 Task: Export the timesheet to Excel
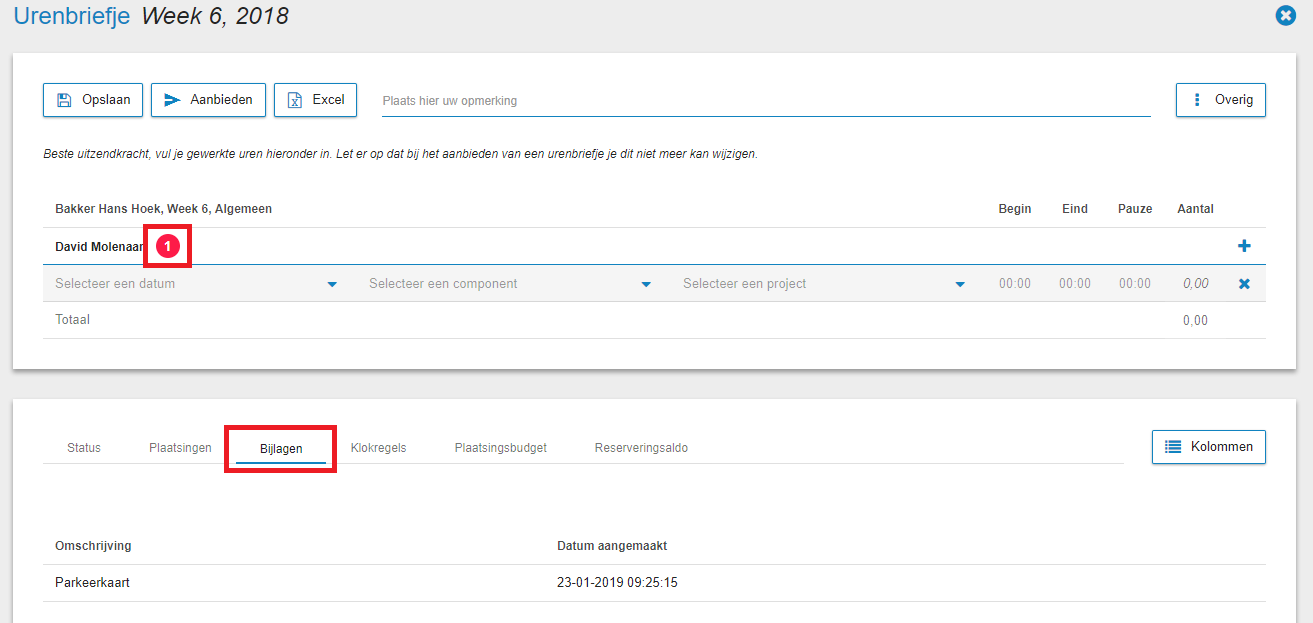[x=315, y=100]
